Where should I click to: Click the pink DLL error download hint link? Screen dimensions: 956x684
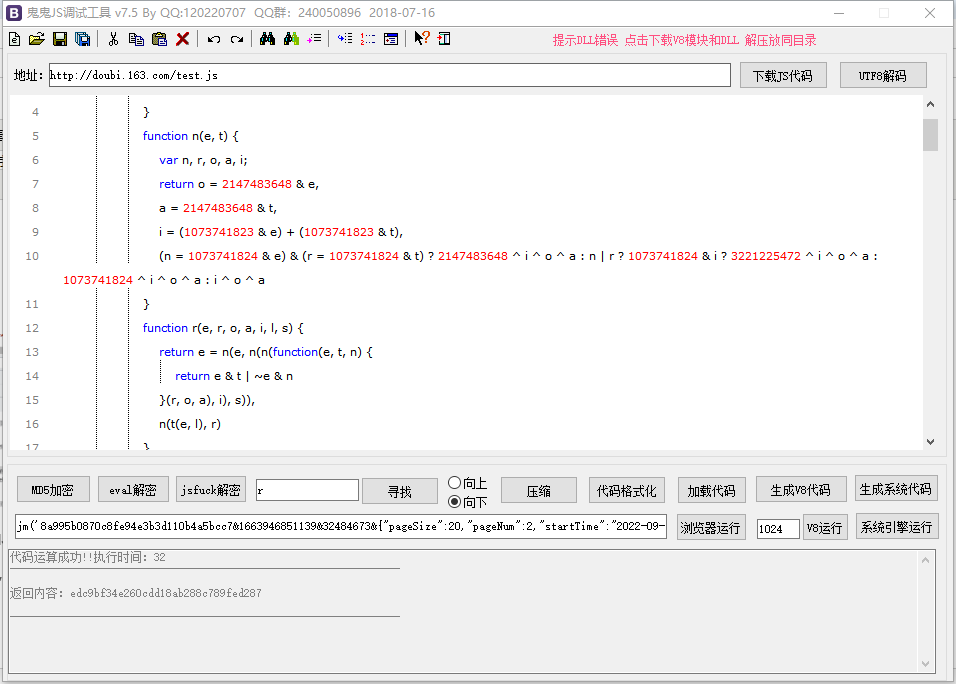[684, 40]
